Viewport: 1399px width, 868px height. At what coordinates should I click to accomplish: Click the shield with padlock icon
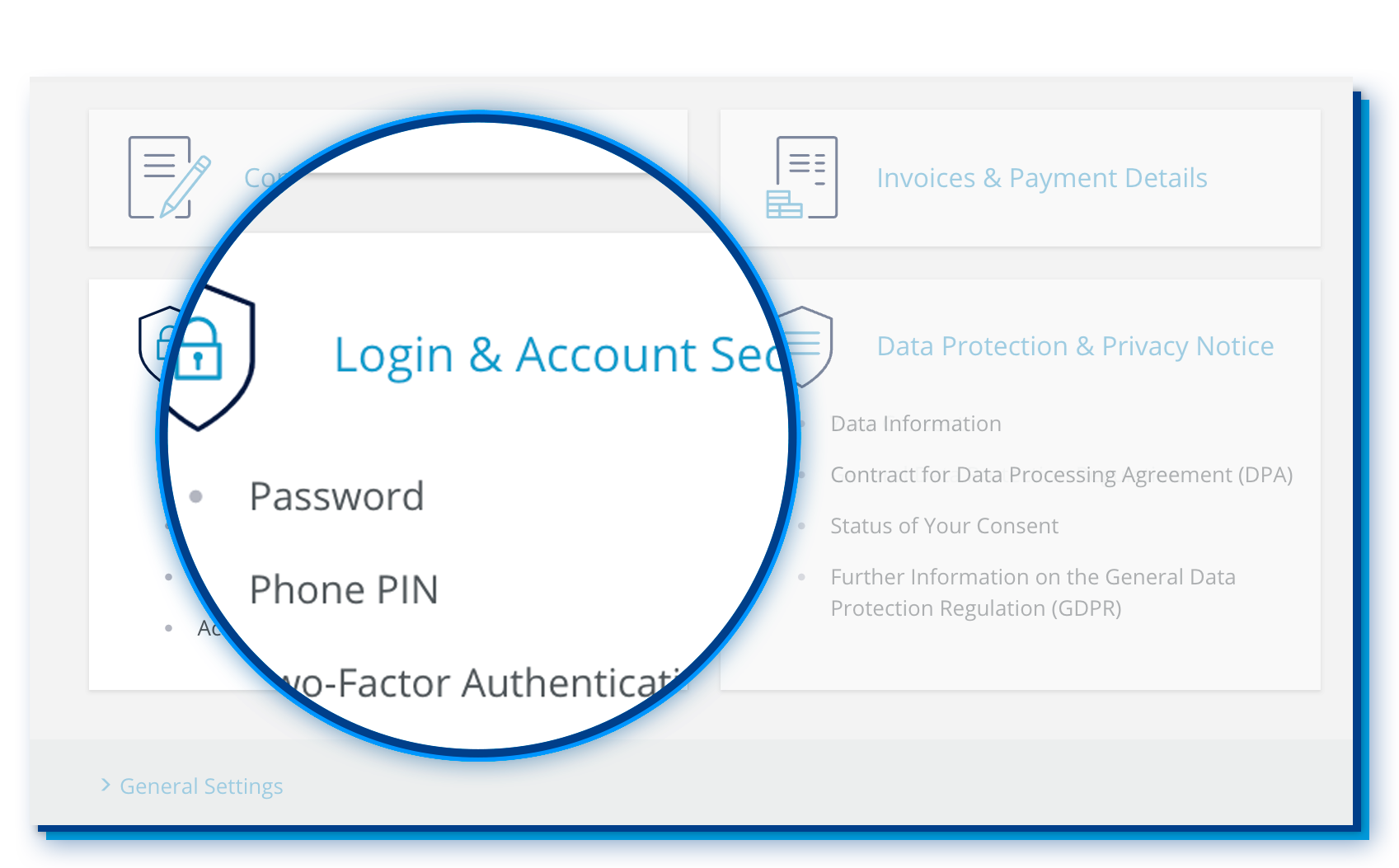click(x=198, y=357)
